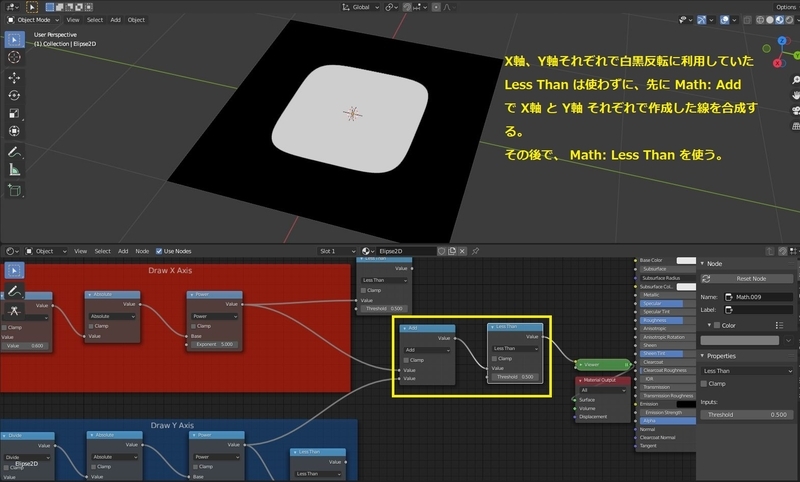Open the 3D viewport View menu
This screenshot has width=800, height=482.
tap(73, 20)
